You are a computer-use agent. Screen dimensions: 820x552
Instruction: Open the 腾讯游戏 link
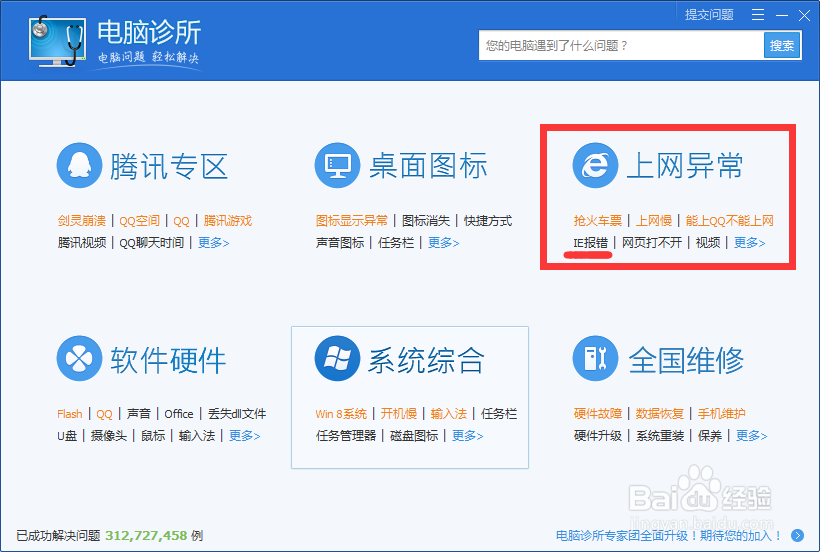(x=227, y=221)
